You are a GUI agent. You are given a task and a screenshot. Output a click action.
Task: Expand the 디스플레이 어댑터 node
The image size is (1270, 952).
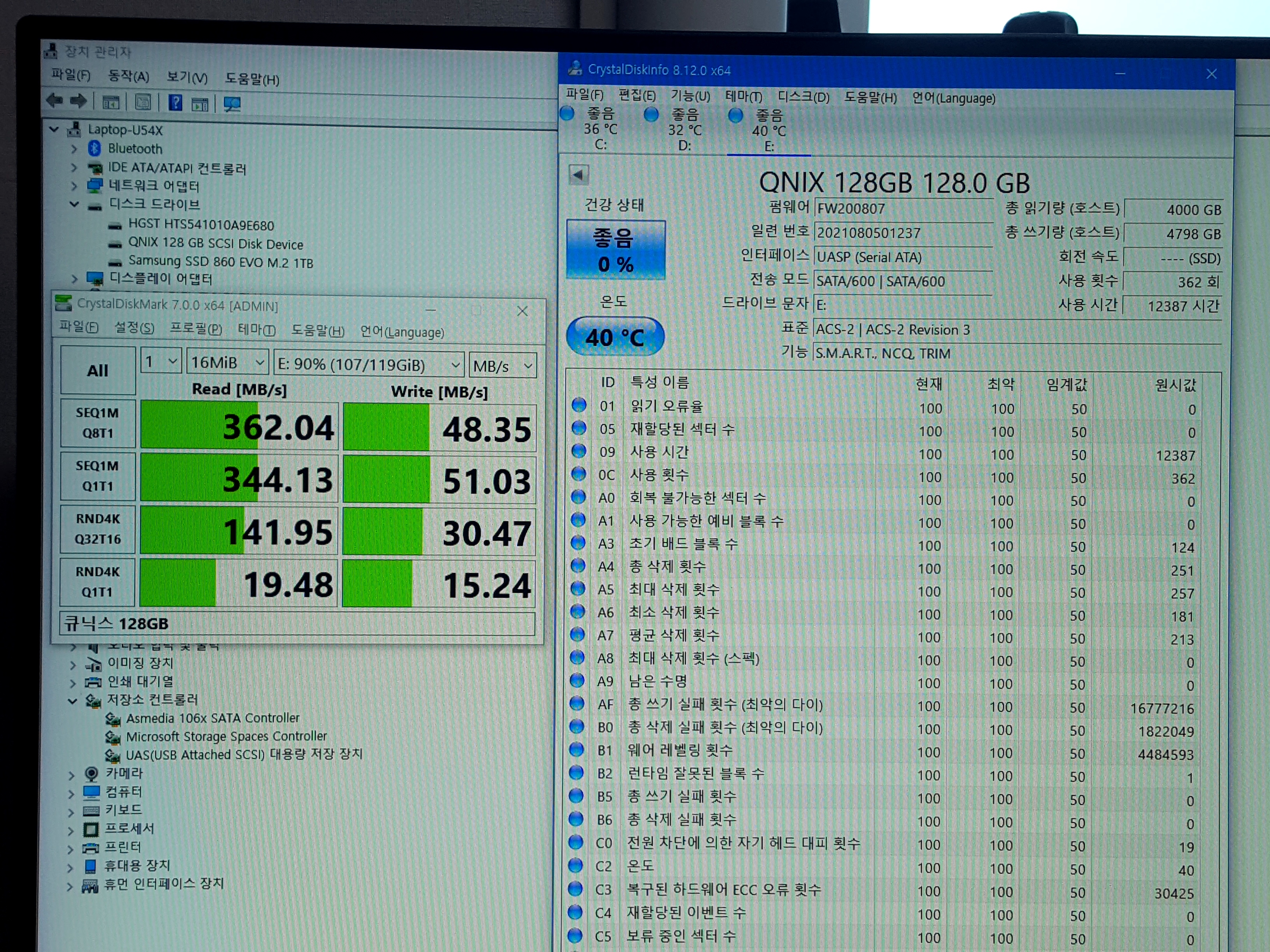tap(74, 279)
